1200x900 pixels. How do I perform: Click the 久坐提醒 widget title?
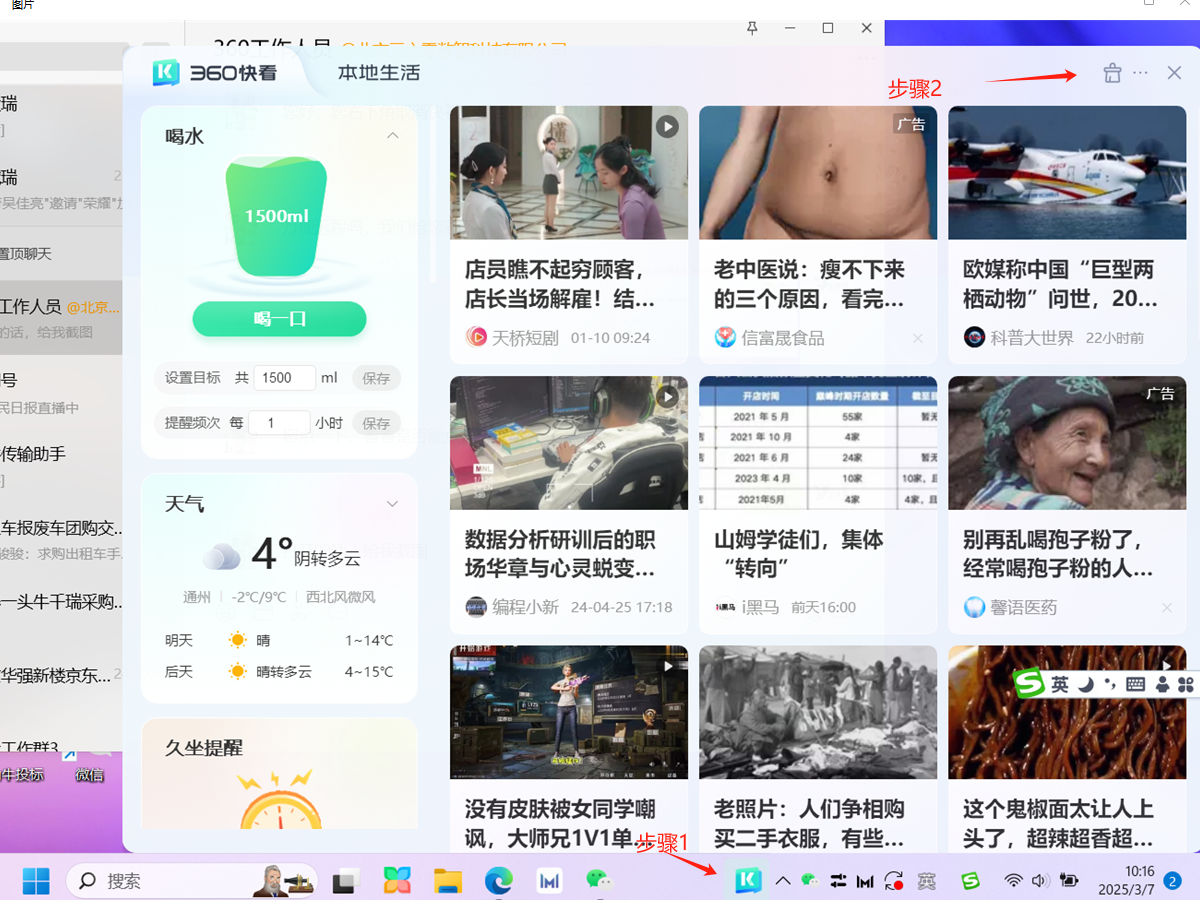204,747
